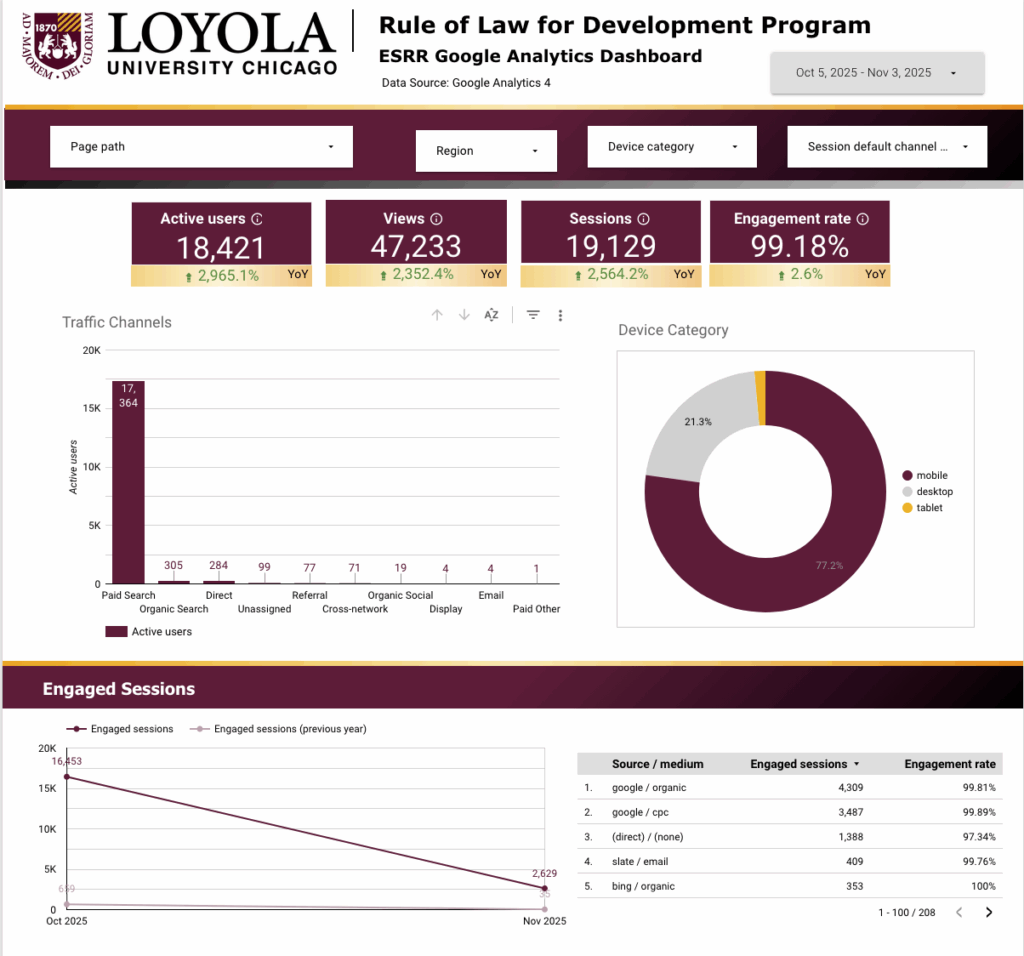1024x956 pixels.
Task: Click the mobile legend color dot
Action: point(907,476)
